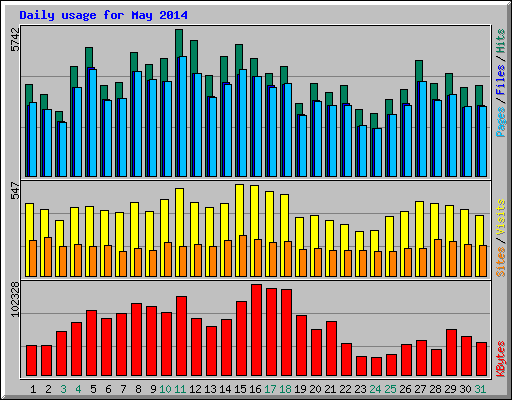
Task: Click the yellow "Visits" legend label
Action: coord(501,217)
